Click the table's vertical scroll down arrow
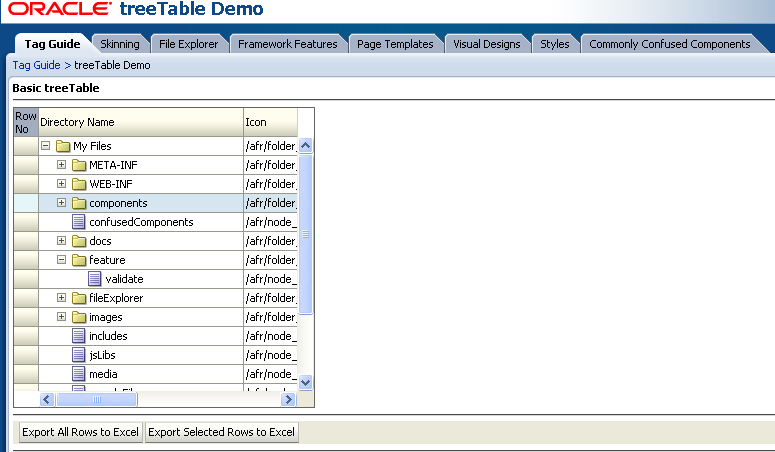 pos(306,382)
